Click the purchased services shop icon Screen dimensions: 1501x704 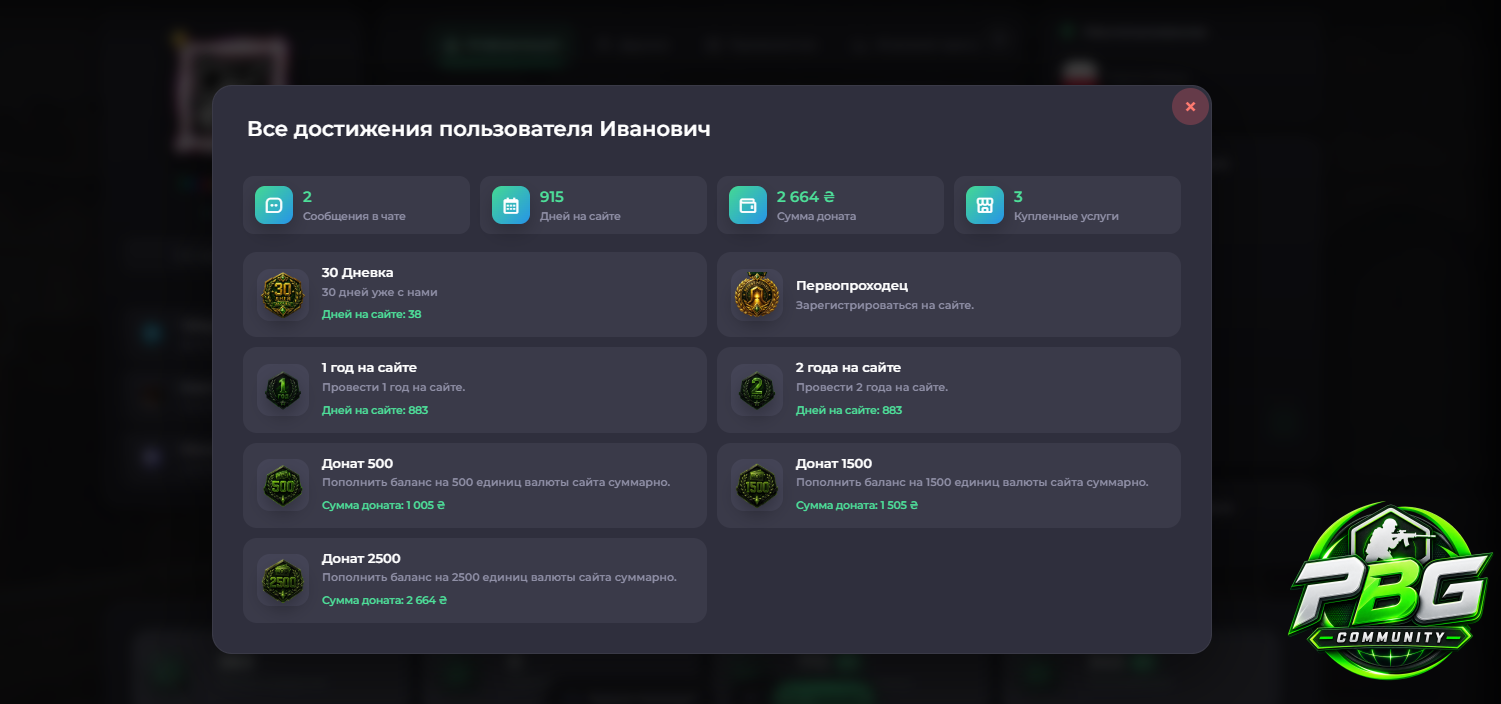pos(985,205)
